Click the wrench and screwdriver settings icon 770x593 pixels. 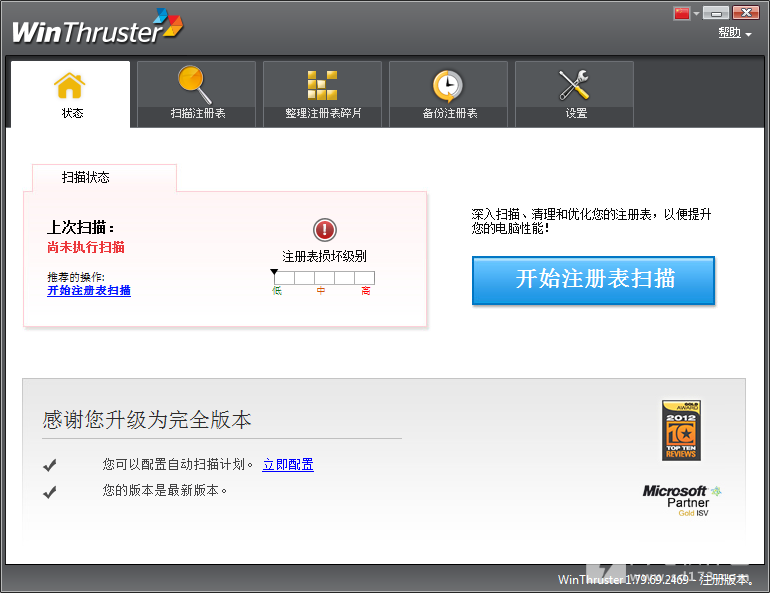[x=574, y=85]
